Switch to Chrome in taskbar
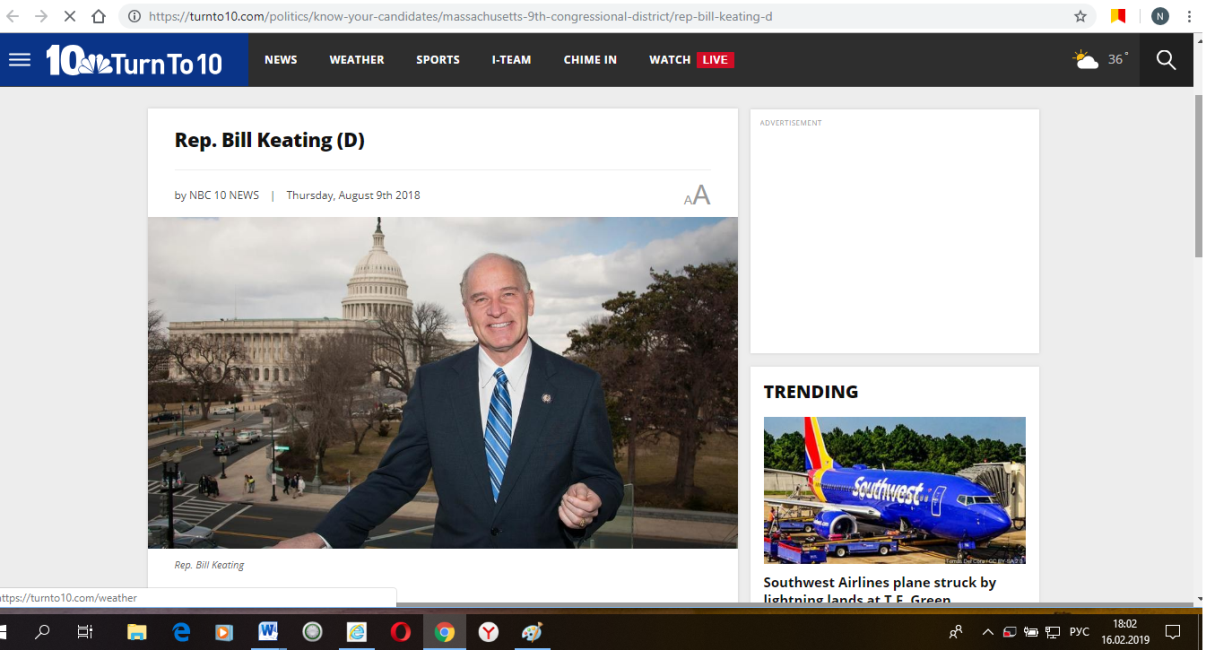The height and width of the screenshot is (650, 1206). [444, 632]
